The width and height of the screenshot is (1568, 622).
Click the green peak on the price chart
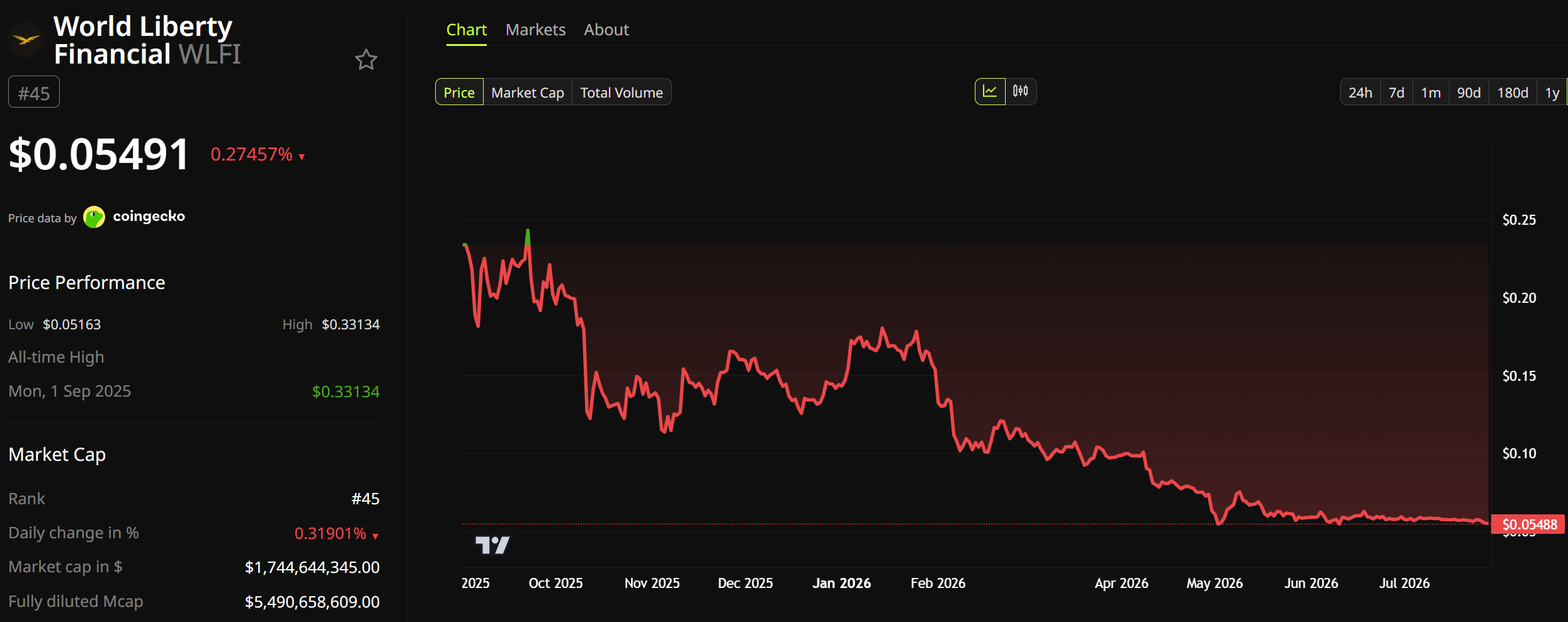point(528,238)
